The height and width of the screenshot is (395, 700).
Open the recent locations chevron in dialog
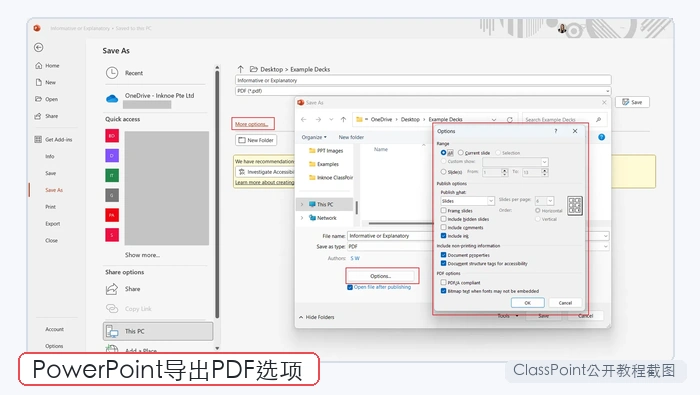[x=331, y=120]
